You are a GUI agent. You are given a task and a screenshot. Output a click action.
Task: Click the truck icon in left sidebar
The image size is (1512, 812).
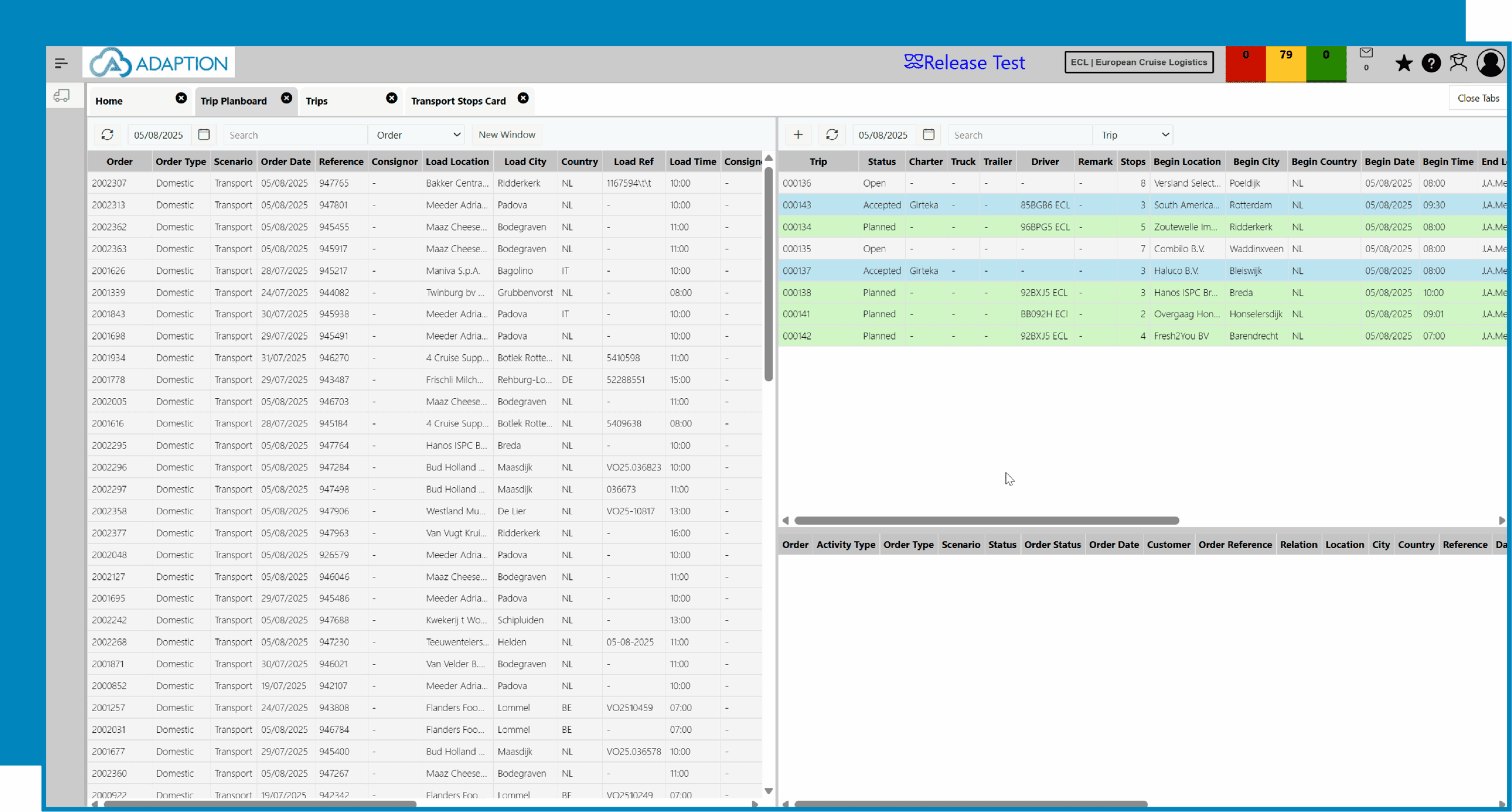pos(61,96)
